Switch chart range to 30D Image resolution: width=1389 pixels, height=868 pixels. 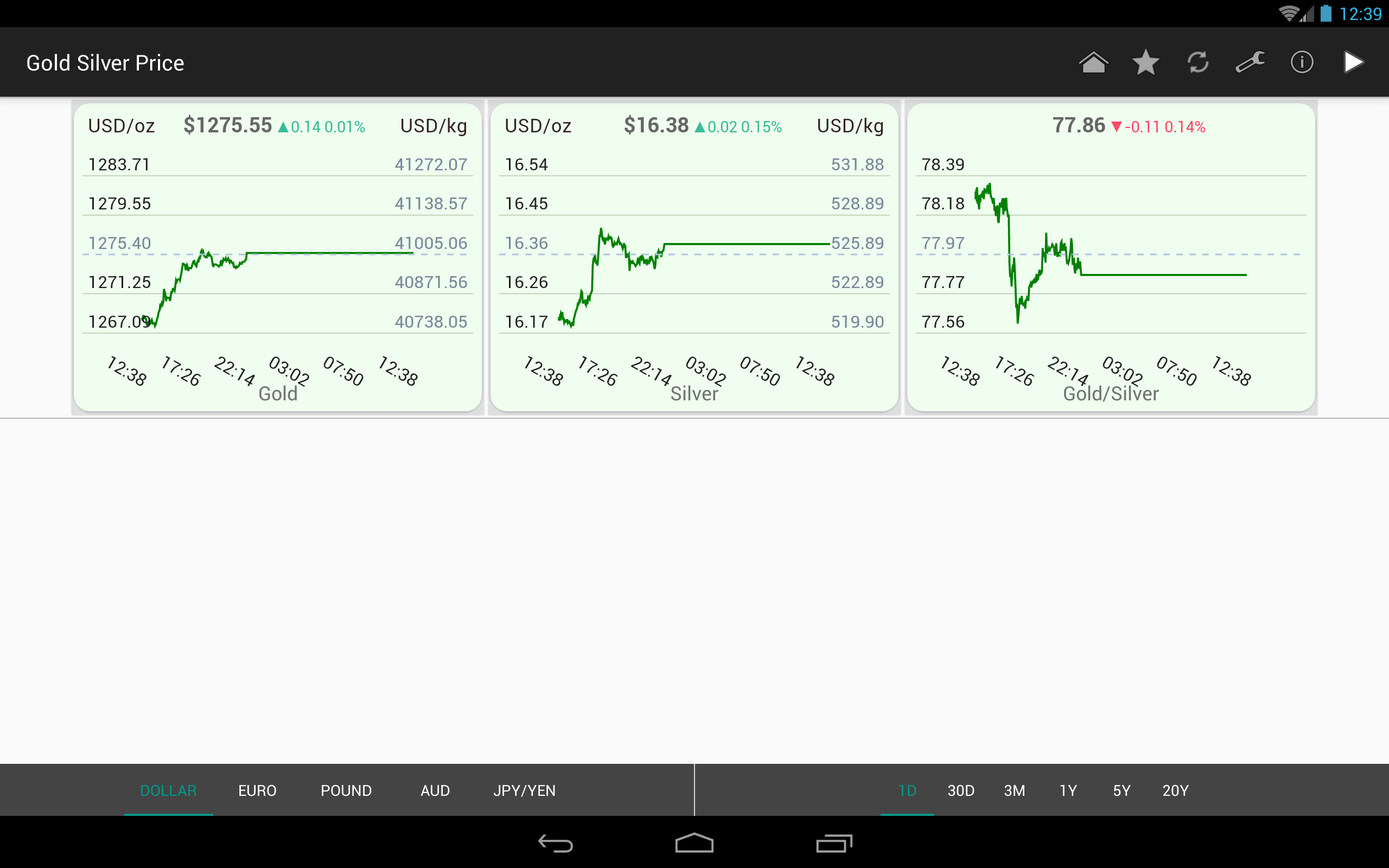[961, 790]
